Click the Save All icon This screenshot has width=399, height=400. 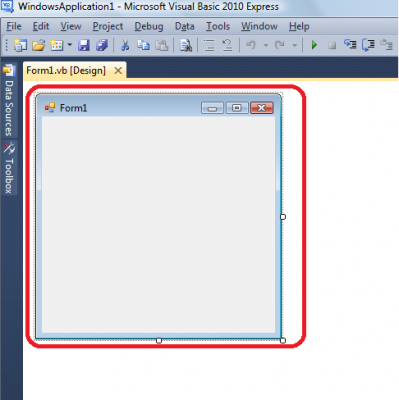pyautogui.click(x=102, y=45)
